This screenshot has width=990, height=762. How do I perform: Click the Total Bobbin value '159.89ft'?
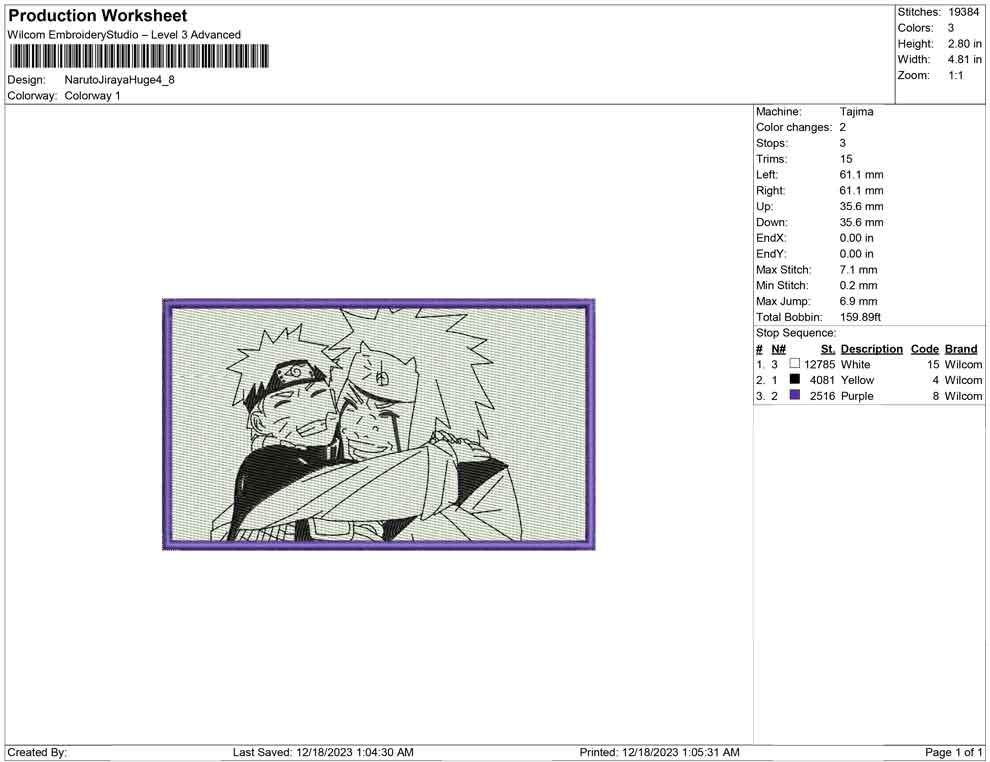(x=860, y=317)
